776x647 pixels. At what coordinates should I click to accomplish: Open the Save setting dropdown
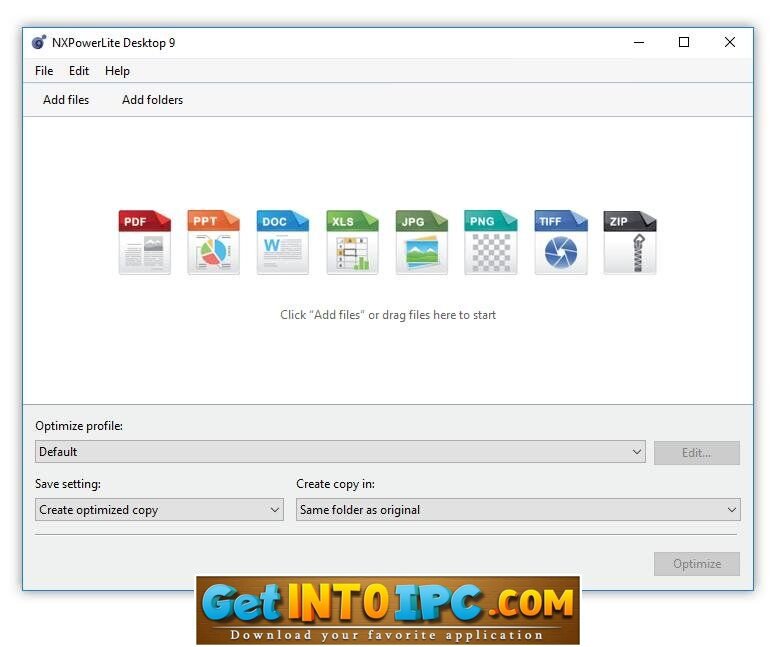click(x=159, y=510)
